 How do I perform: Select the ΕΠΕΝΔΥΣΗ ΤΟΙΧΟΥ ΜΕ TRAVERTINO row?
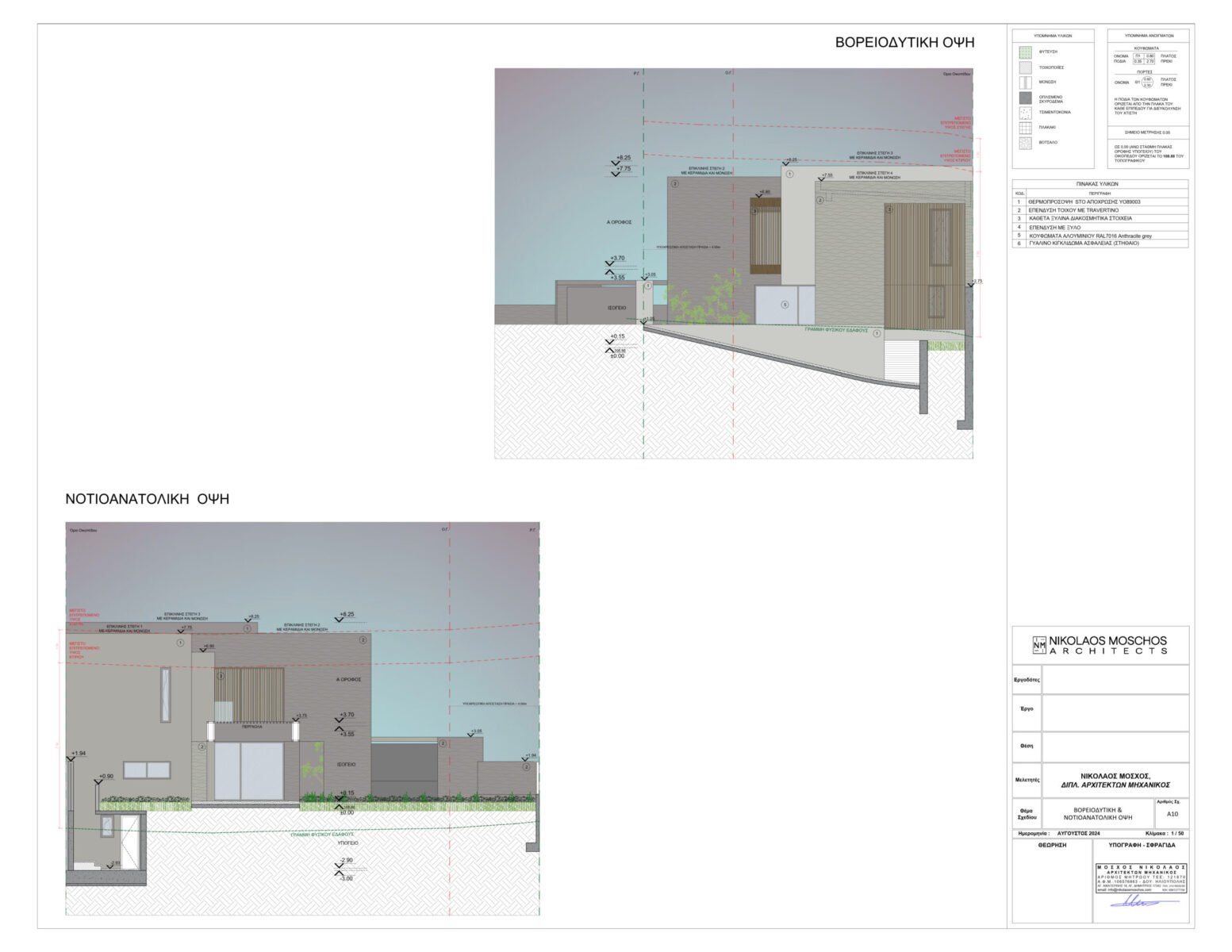(1100, 210)
